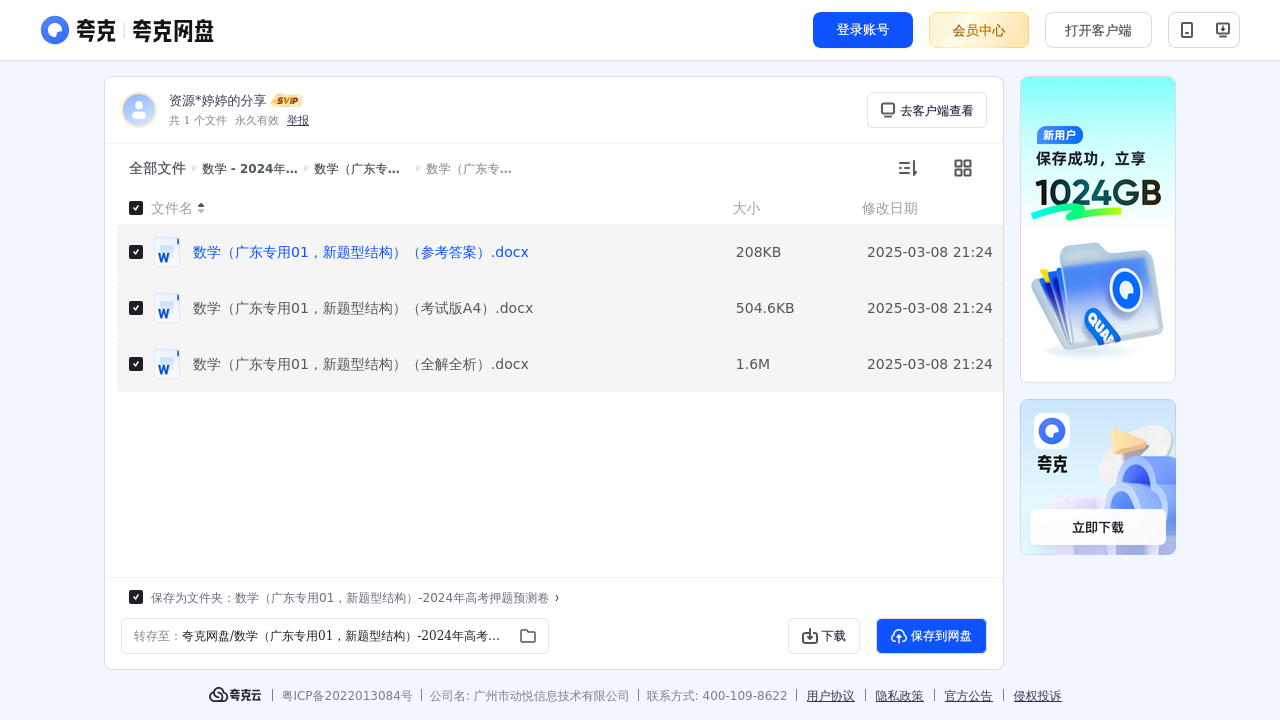Open the 用户协议 link
1280x720 pixels.
click(831, 696)
